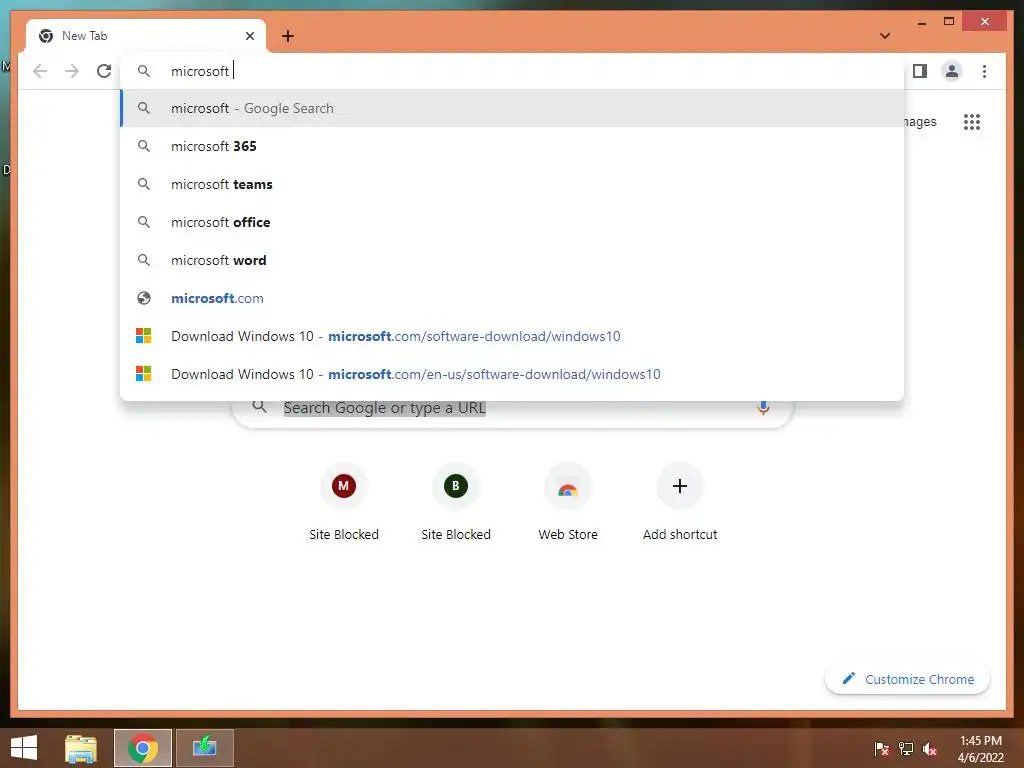This screenshot has height=768, width=1024.
Task: Open File Explorer from the taskbar
Action: 81,748
